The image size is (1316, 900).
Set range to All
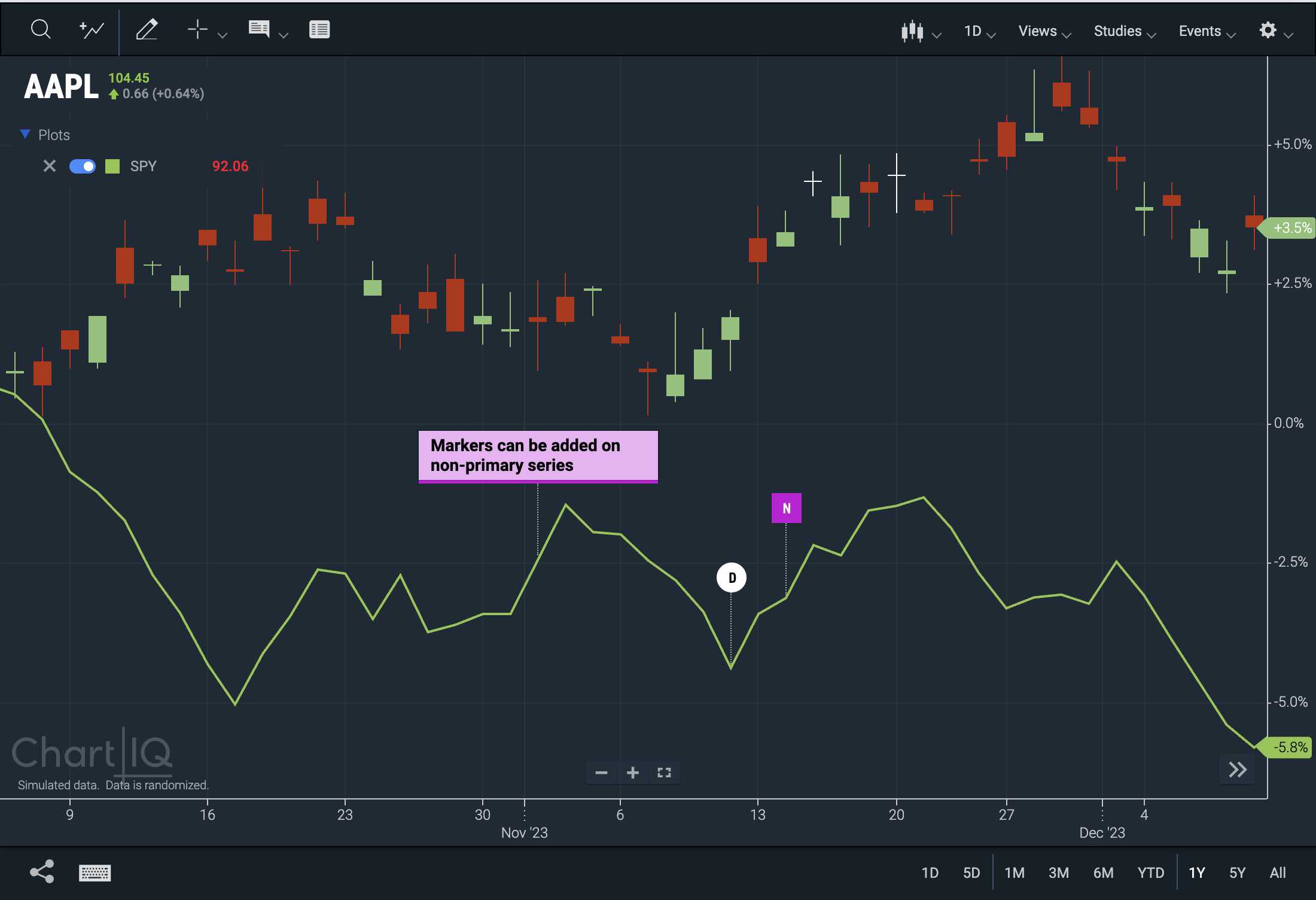pos(1278,872)
